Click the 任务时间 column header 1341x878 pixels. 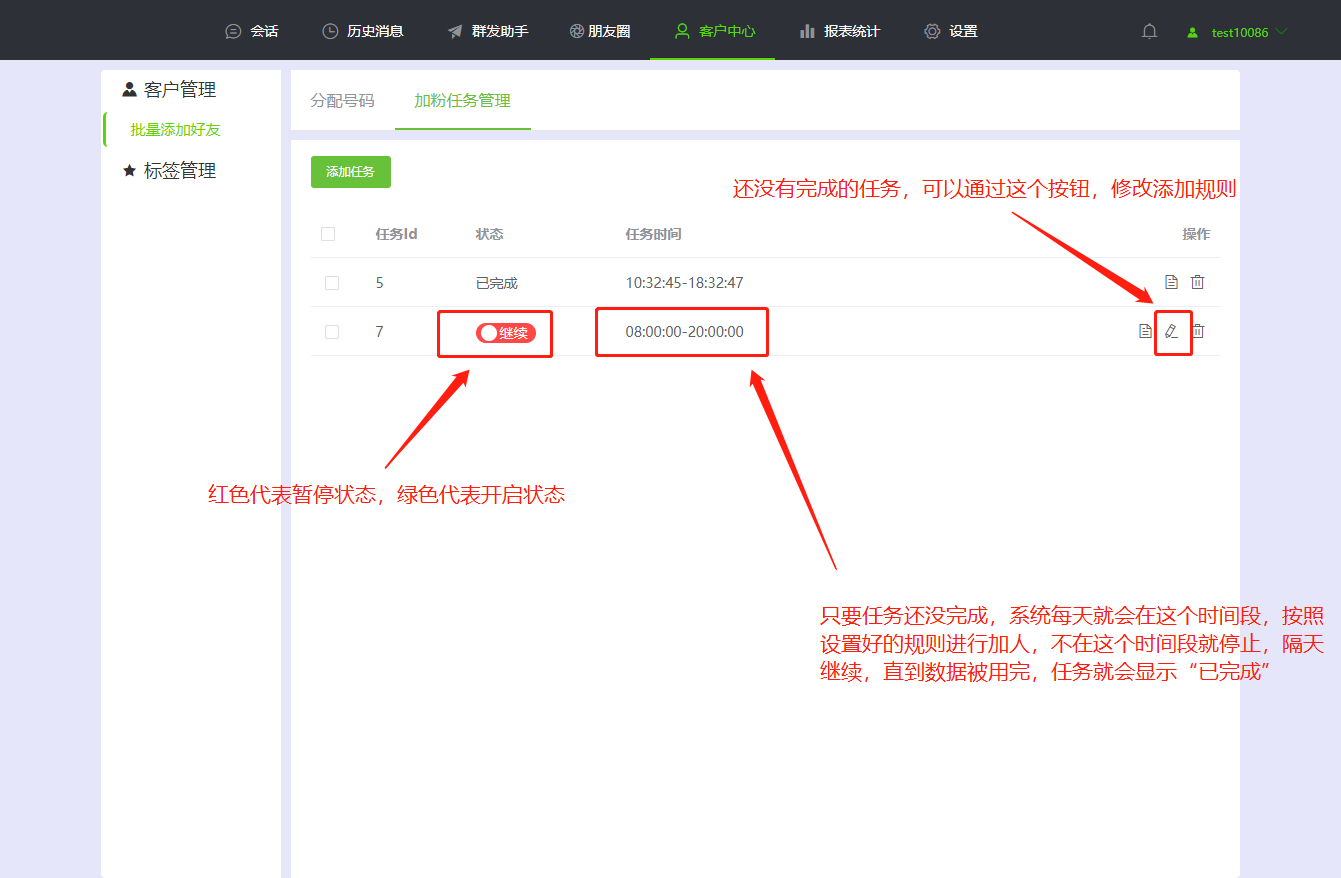coord(653,234)
